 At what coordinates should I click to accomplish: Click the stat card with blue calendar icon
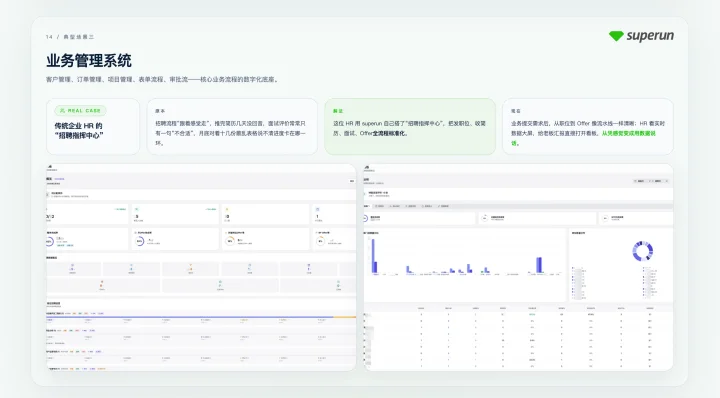pyautogui.click(x=334, y=214)
